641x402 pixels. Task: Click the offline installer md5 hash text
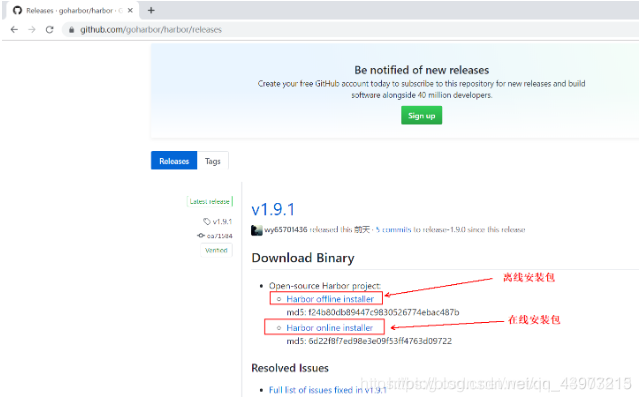[373, 312]
